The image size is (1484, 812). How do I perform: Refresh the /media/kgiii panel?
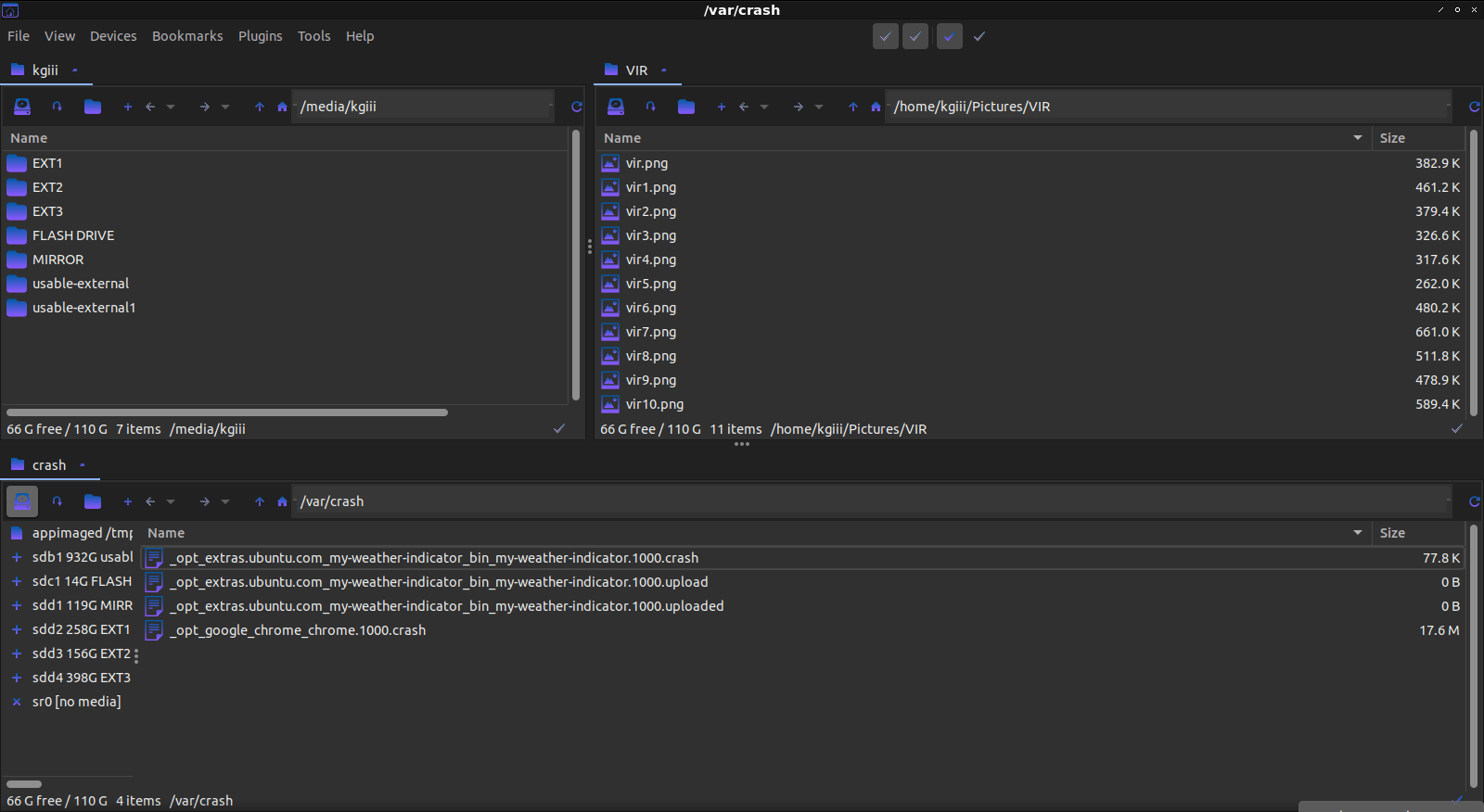click(x=577, y=107)
